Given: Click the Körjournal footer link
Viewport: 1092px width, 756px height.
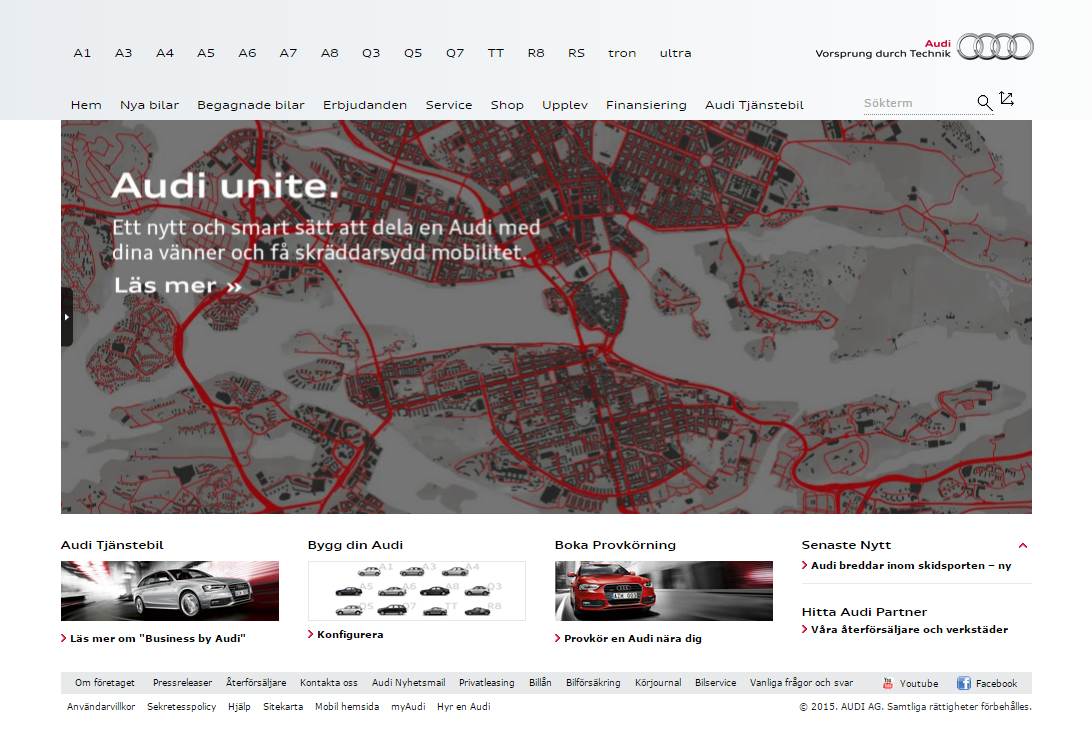Looking at the screenshot, I should (x=658, y=683).
